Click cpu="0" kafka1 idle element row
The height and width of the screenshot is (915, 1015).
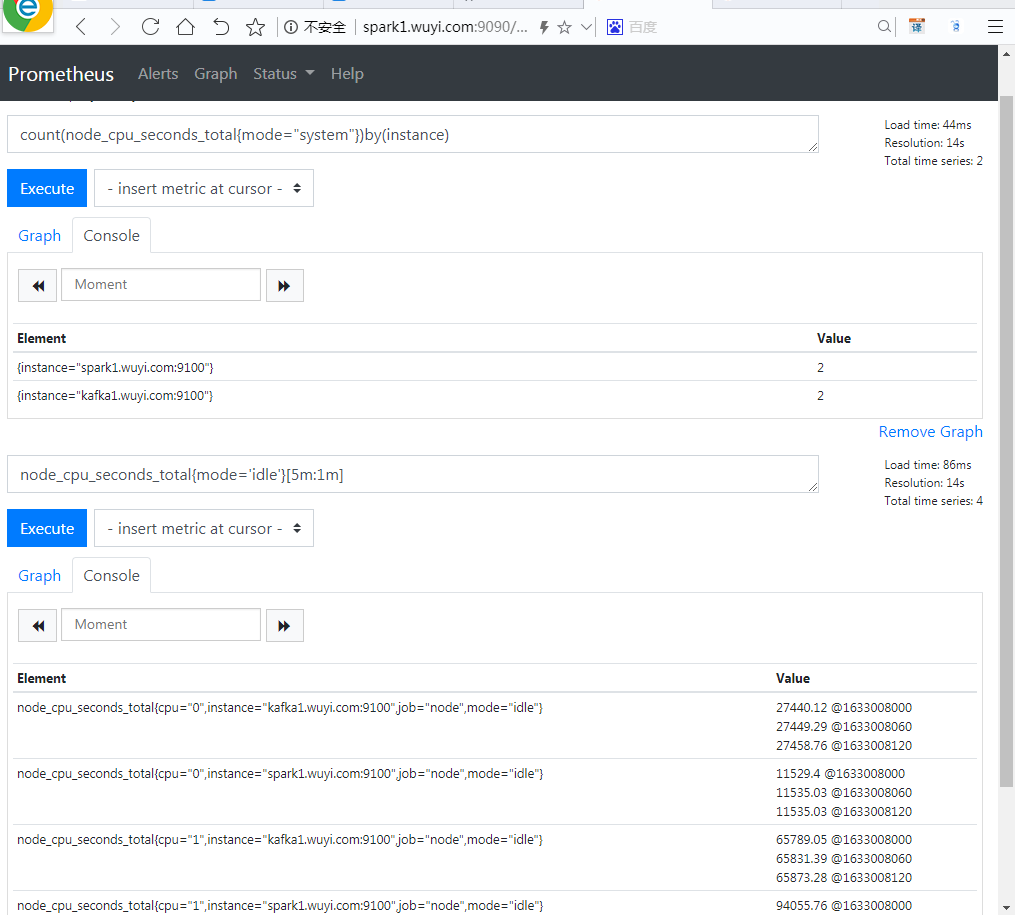pyautogui.click(x=495, y=726)
